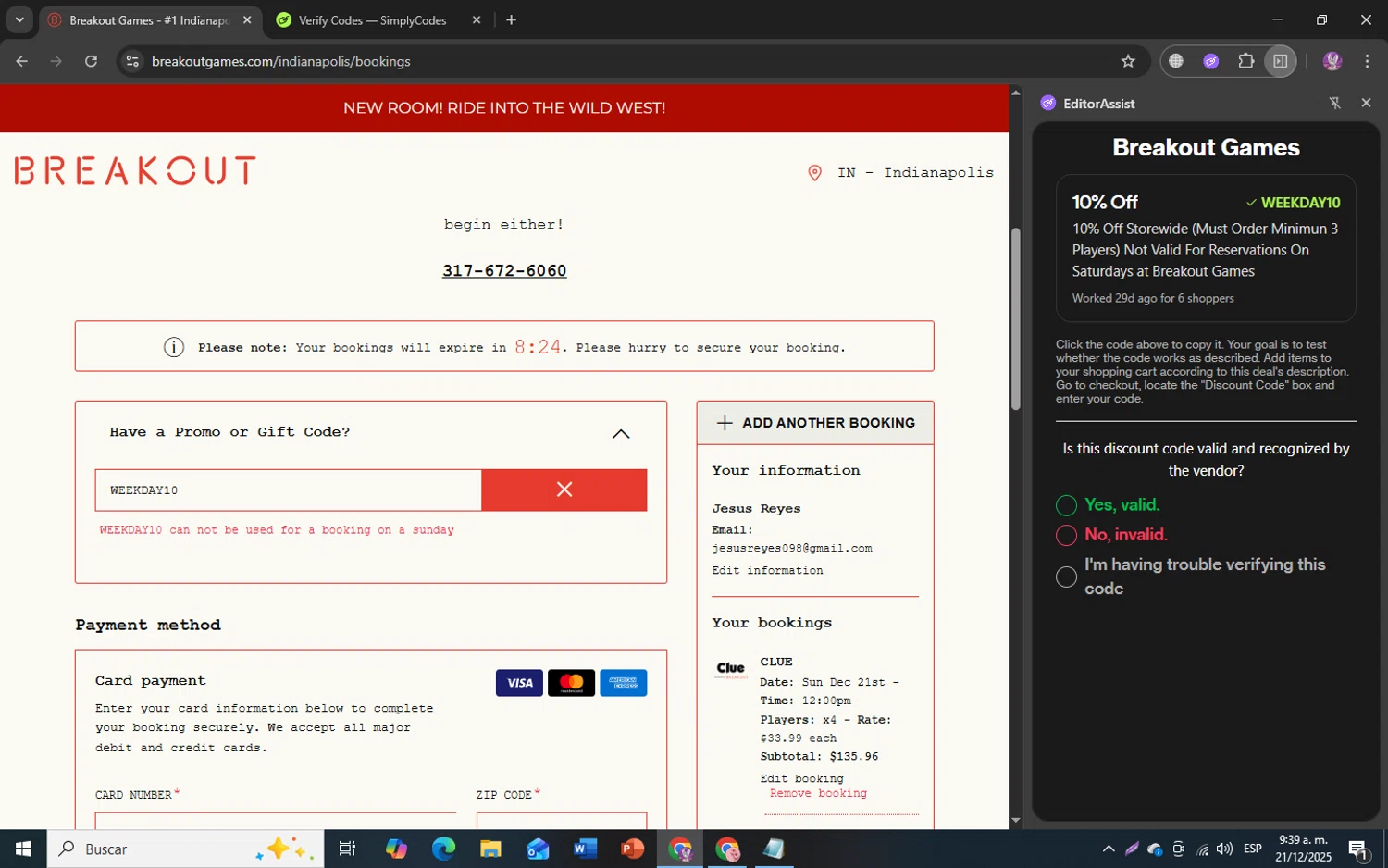Click the ZIP code input field
The width and height of the screenshot is (1388, 868).
(x=562, y=821)
